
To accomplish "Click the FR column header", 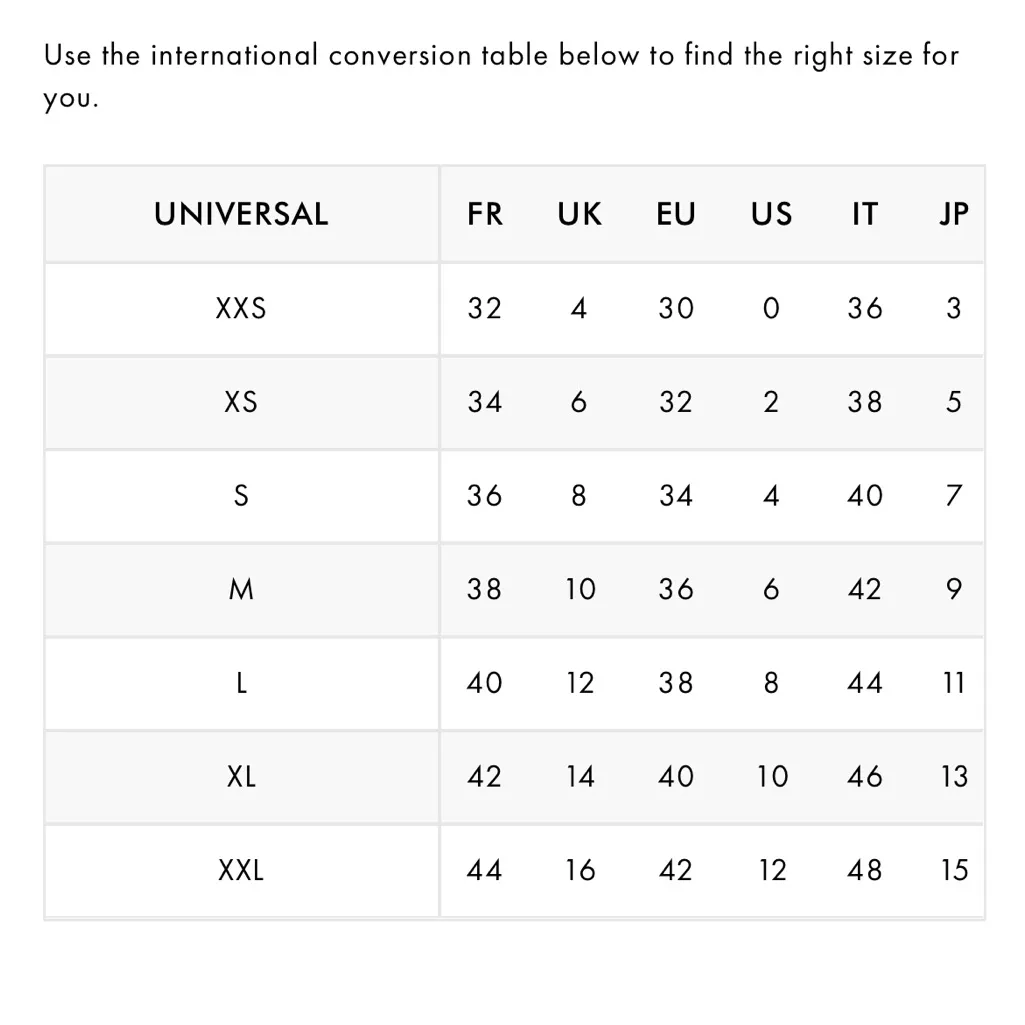I will tap(485, 214).
